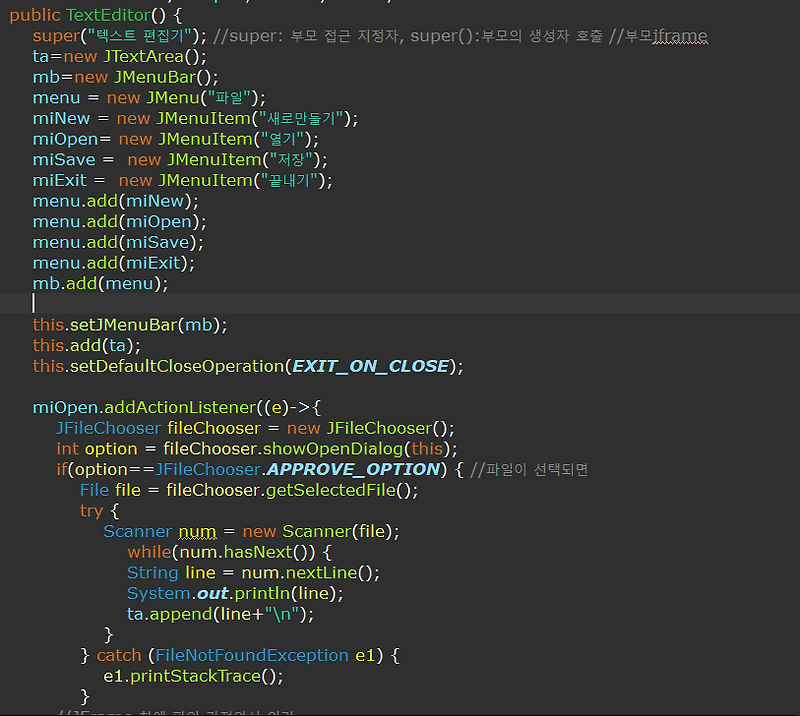
Task: Click the underlined word jframe in comment
Action: 680,36
